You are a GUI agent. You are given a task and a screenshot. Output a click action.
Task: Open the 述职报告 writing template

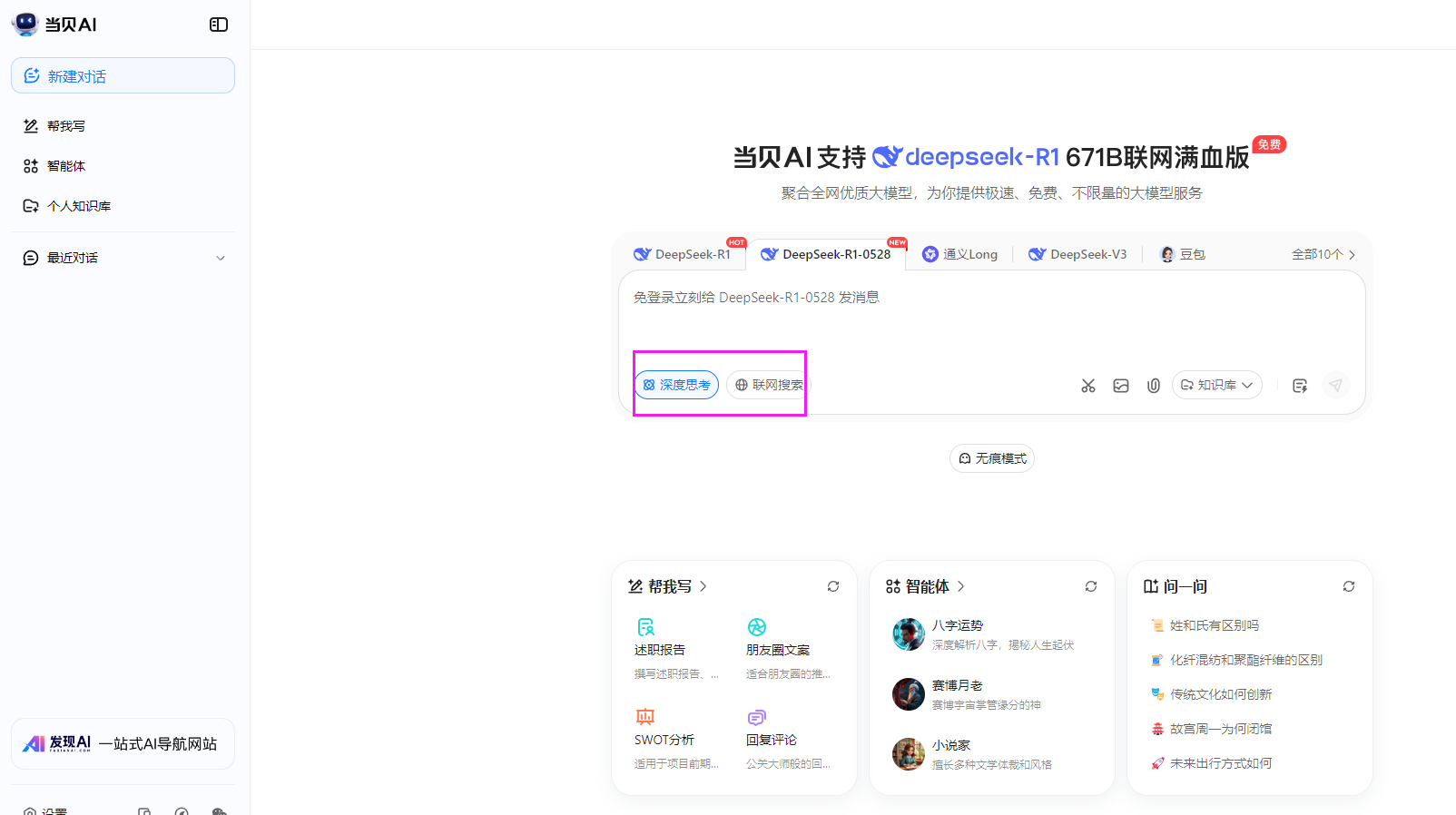677,649
